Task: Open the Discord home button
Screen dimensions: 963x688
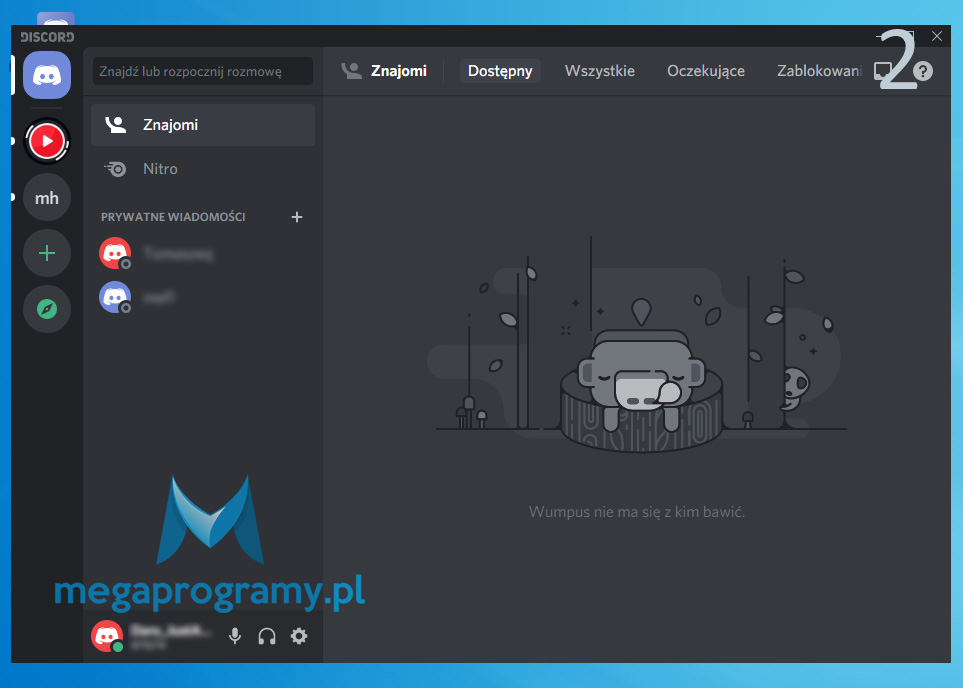Action: point(47,75)
